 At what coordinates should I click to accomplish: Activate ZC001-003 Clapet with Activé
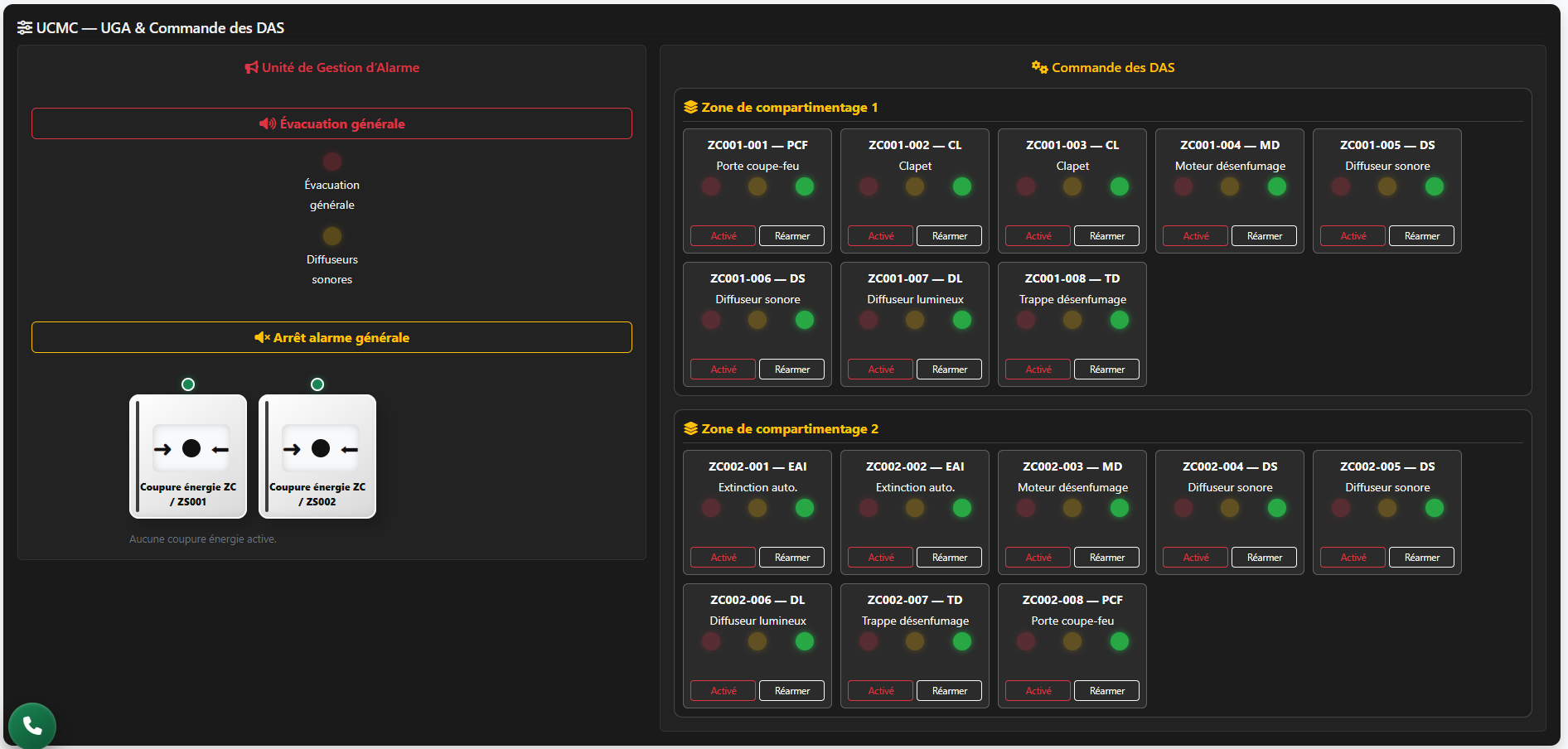[x=1038, y=236]
